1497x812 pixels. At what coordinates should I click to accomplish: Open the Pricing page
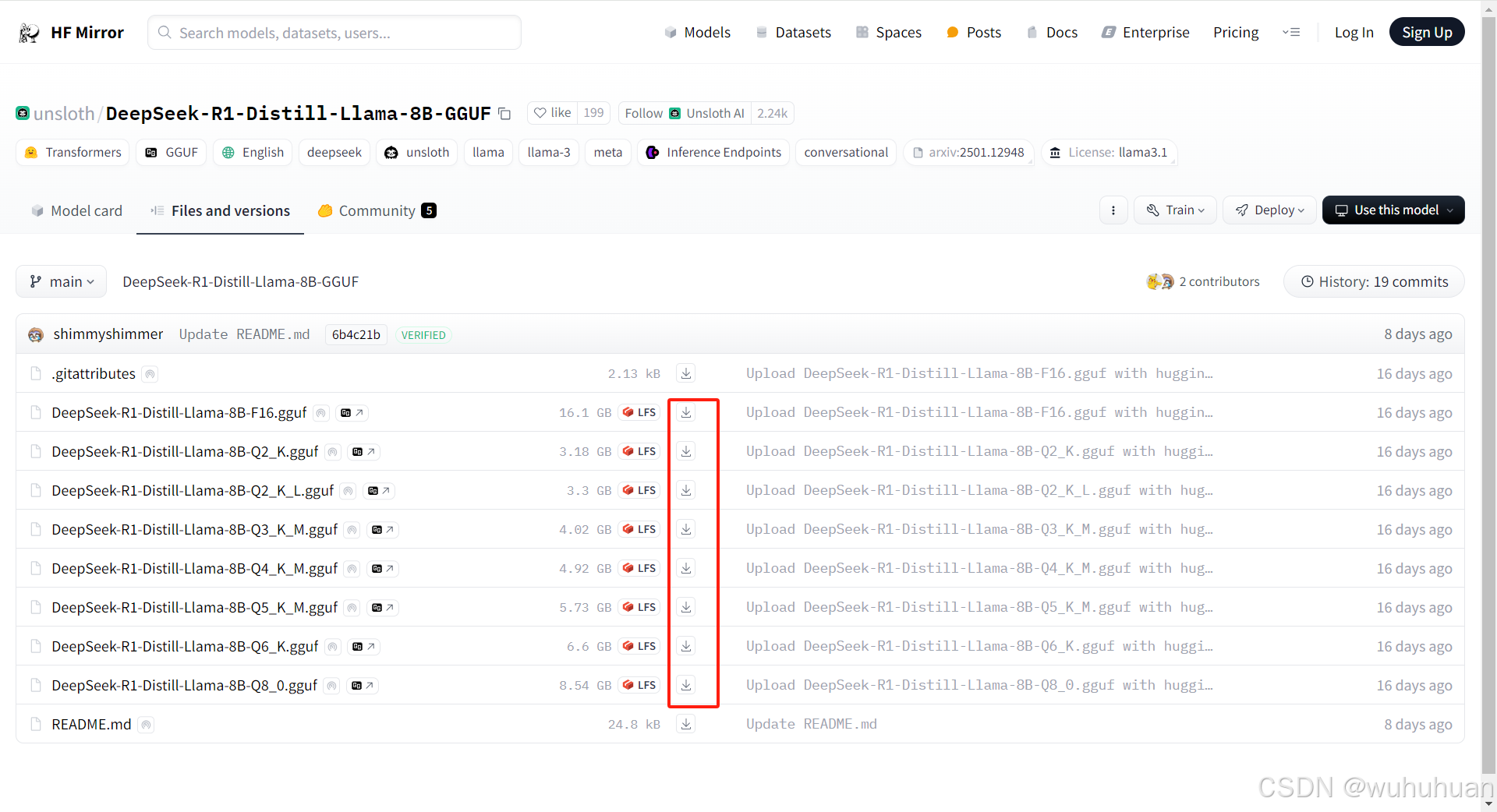coord(1236,32)
